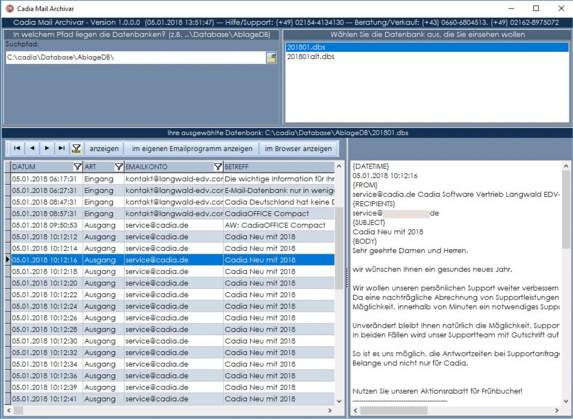Click the EMAILKONTO column header label
The width and height of the screenshot is (573, 419).
tap(147, 167)
